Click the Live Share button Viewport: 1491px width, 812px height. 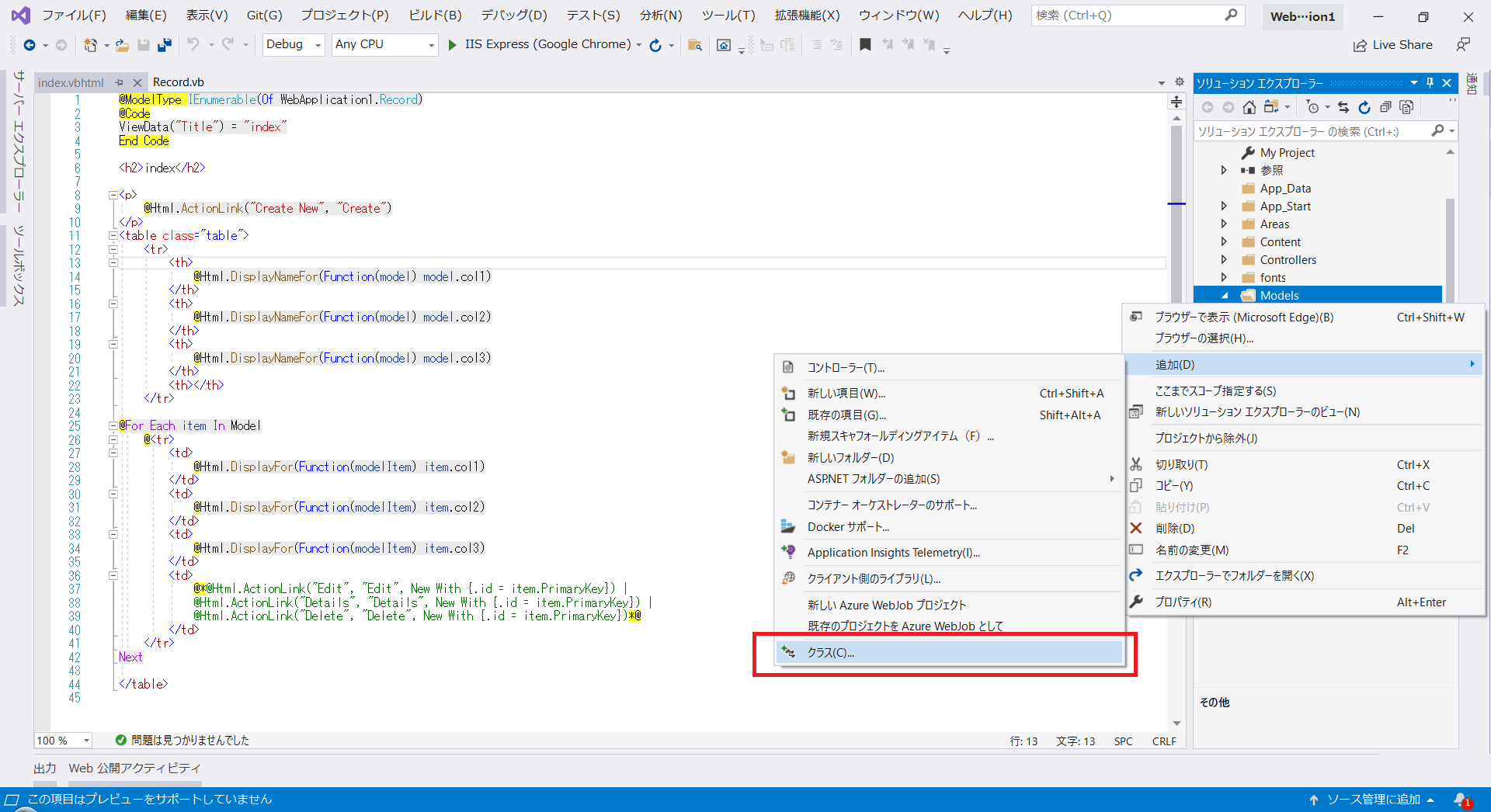(x=1392, y=44)
